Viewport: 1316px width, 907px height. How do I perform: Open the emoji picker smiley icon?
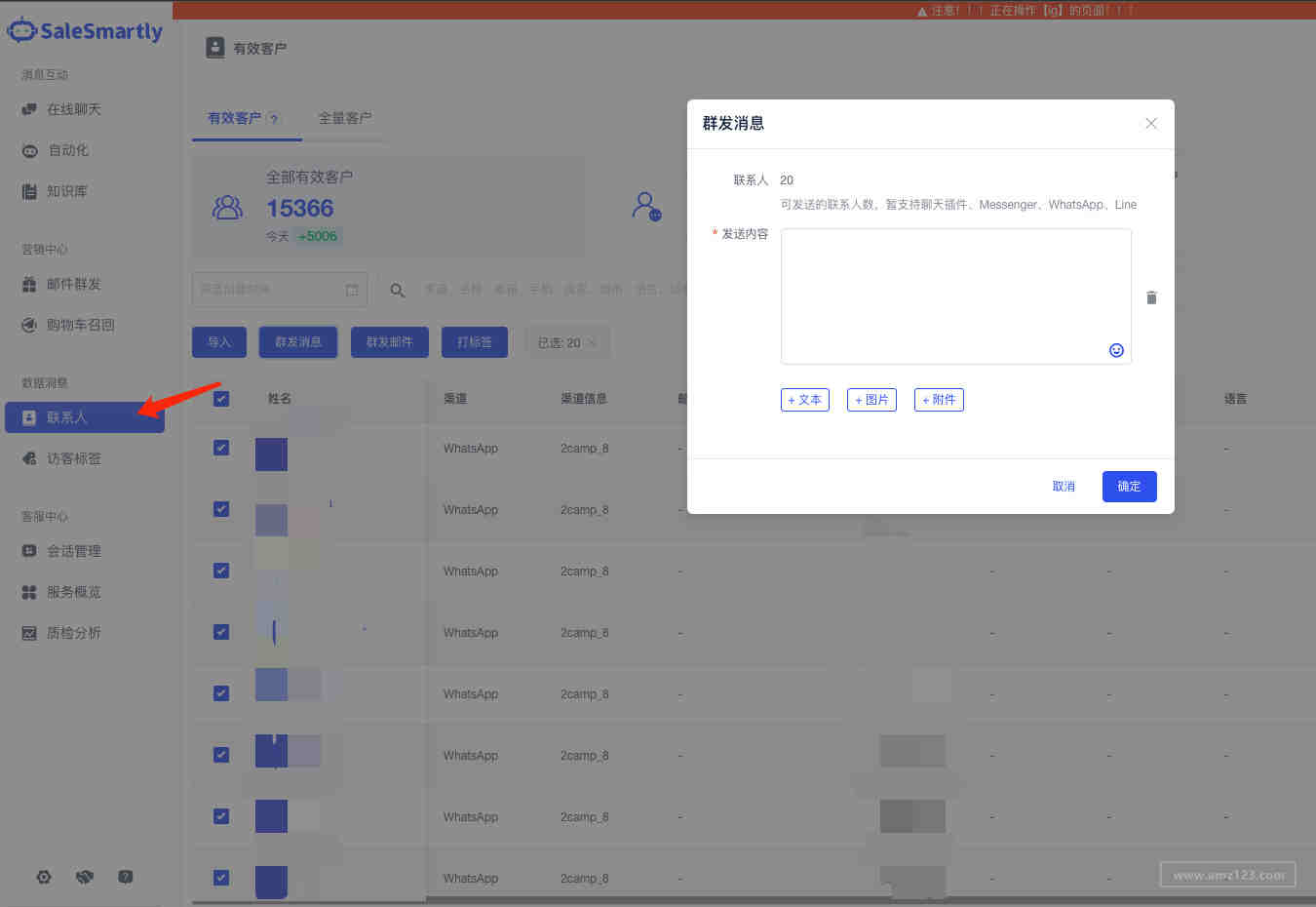(x=1116, y=350)
